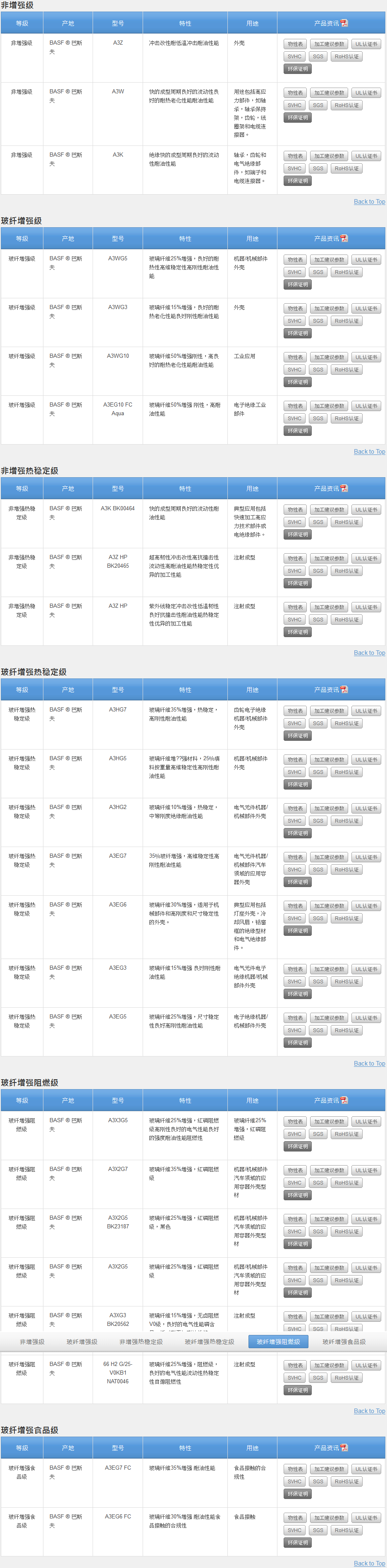Click SGS button for A3WG10
This screenshot has height=1568, width=387.
tap(318, 369)
